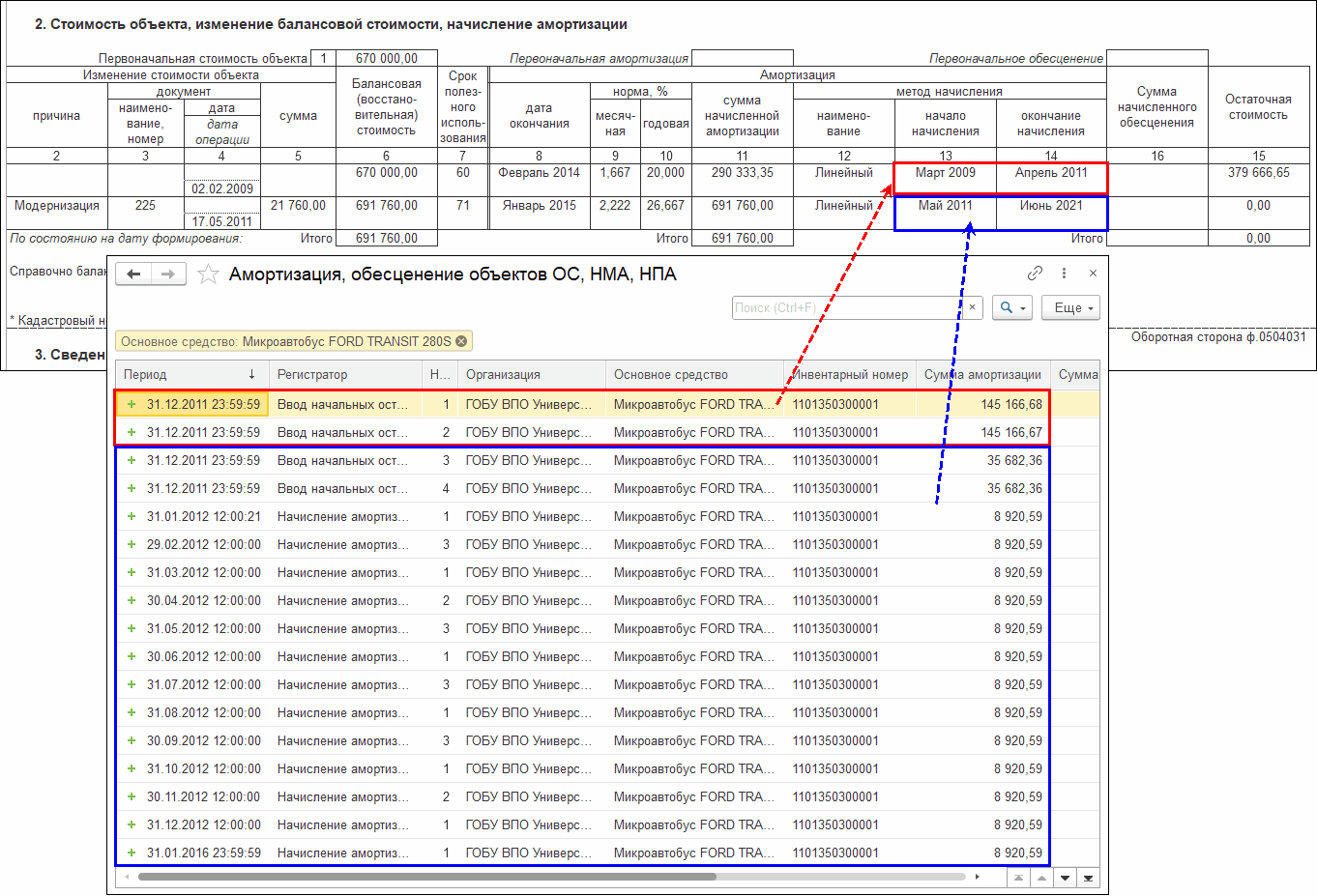Close the Амортизация, обесценение dialog
This screenshot has width=1317, height=896.
pos(1093,274)
